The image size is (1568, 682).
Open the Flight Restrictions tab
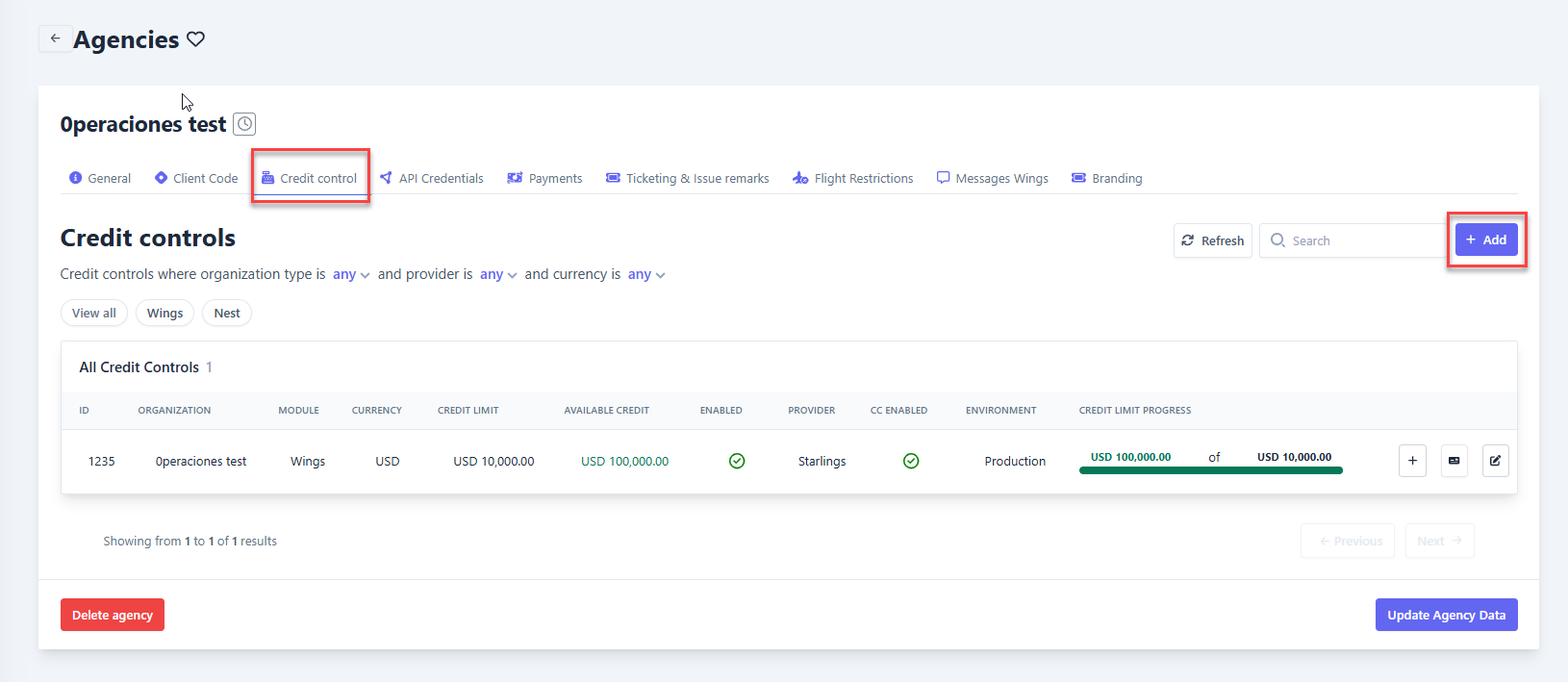(852, 178)
